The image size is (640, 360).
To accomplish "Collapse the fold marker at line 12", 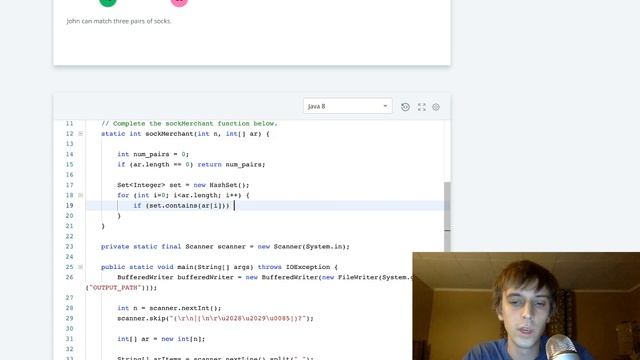I will 80,134.
